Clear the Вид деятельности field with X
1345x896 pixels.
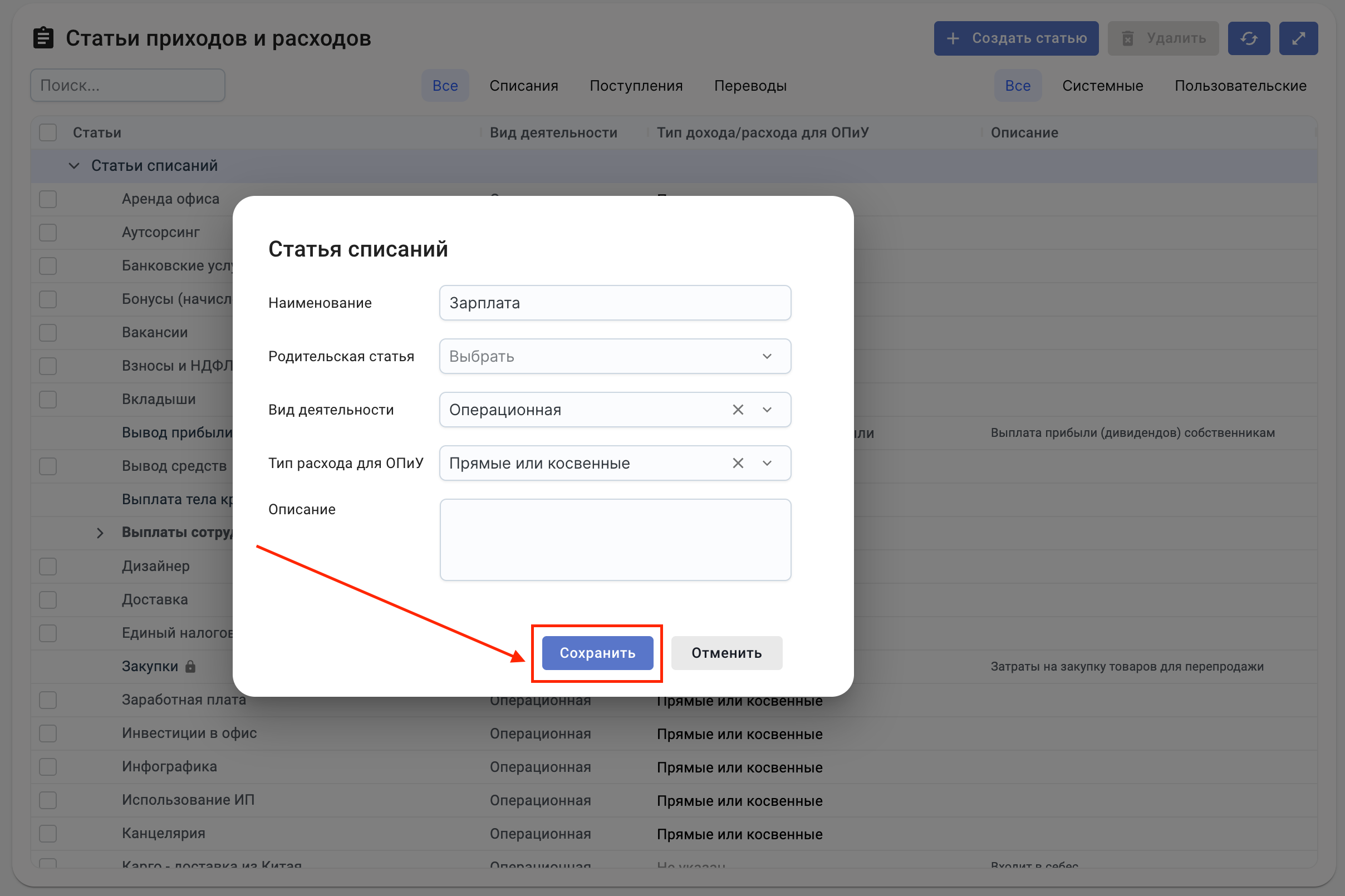point(738,410)
